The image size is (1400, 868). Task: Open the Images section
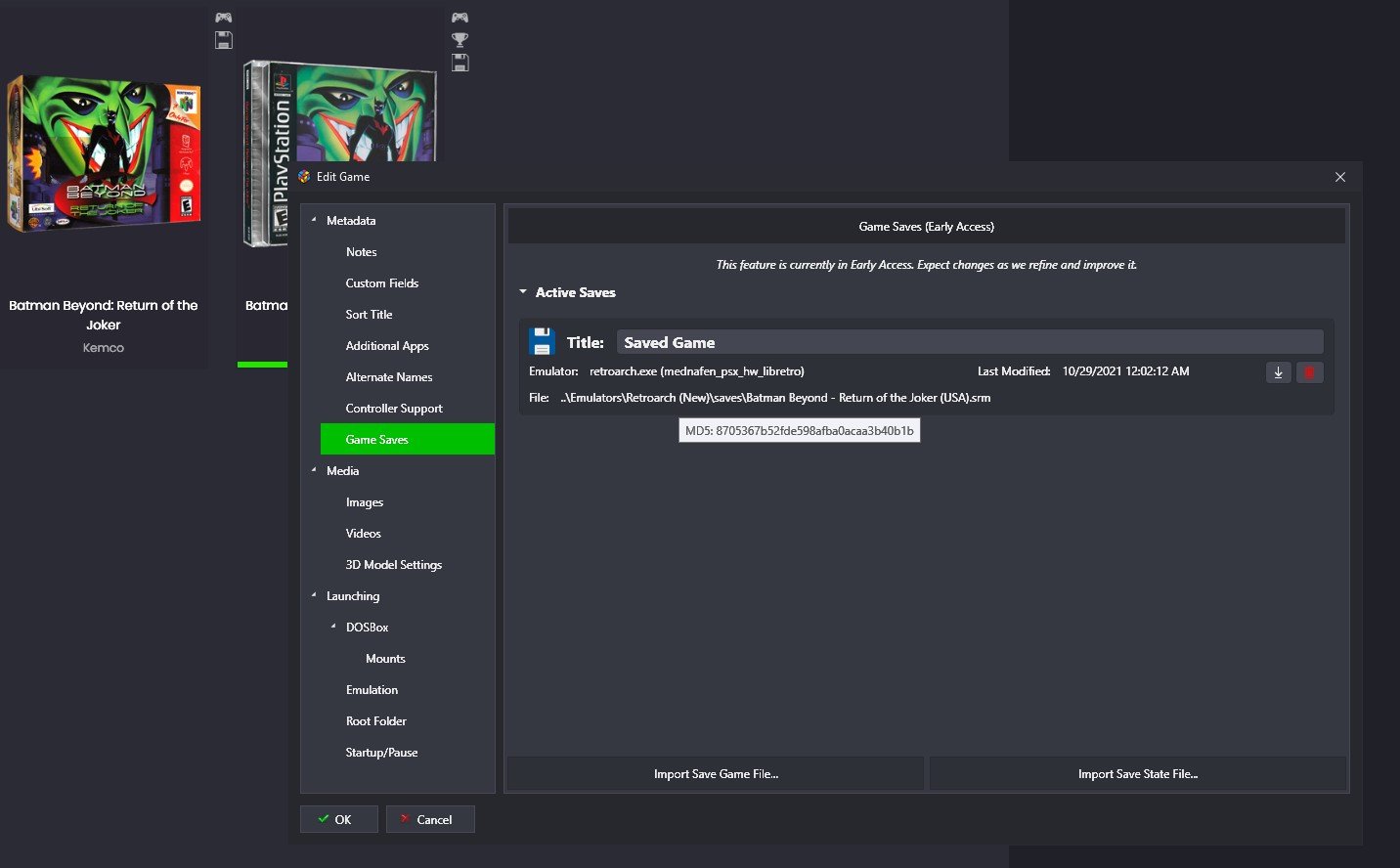[x=364, y=502]
